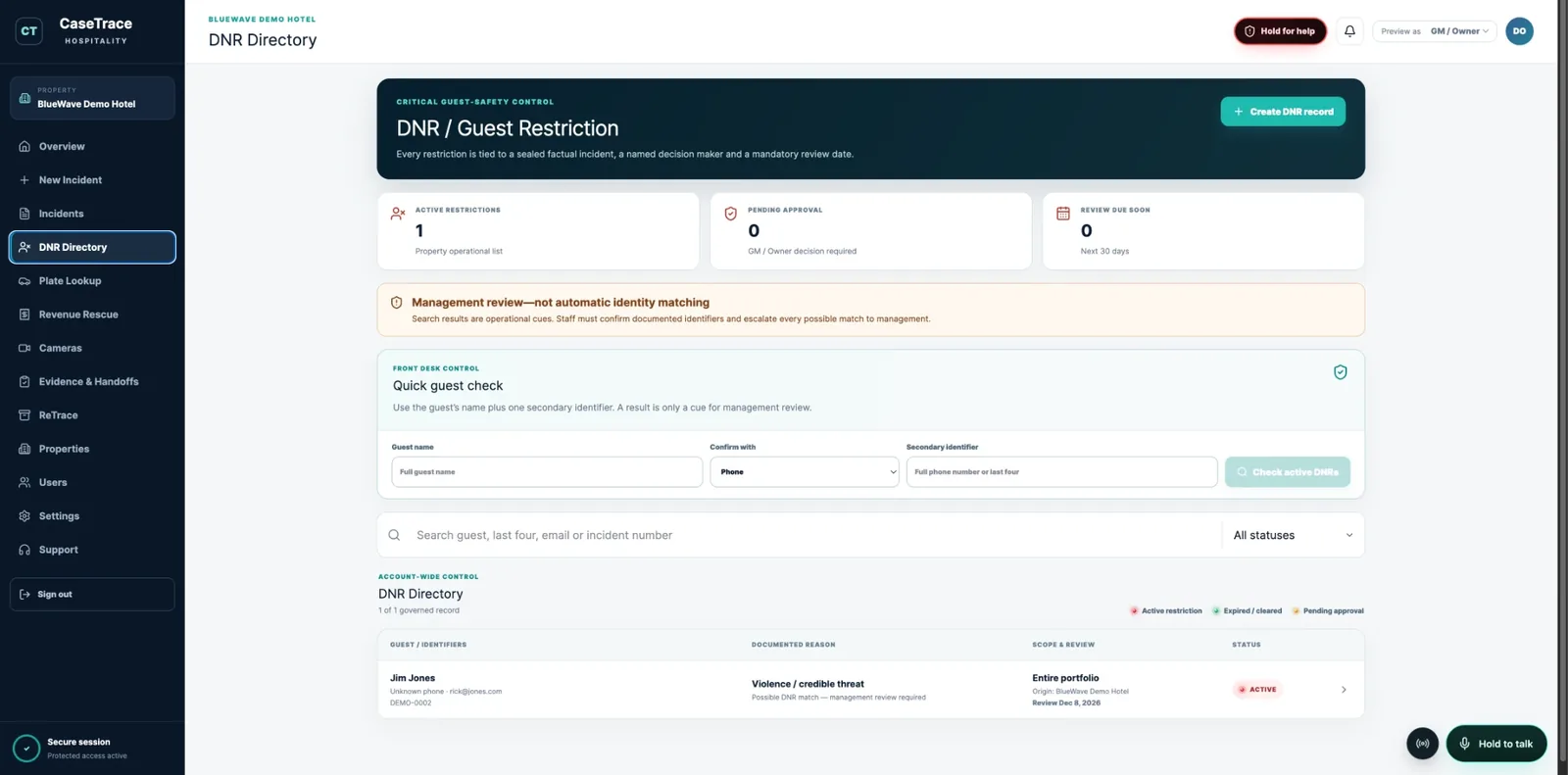Click Check active DNRs button
The height and width of the screenshot is (775, 1568).
tap(1288, 472)
